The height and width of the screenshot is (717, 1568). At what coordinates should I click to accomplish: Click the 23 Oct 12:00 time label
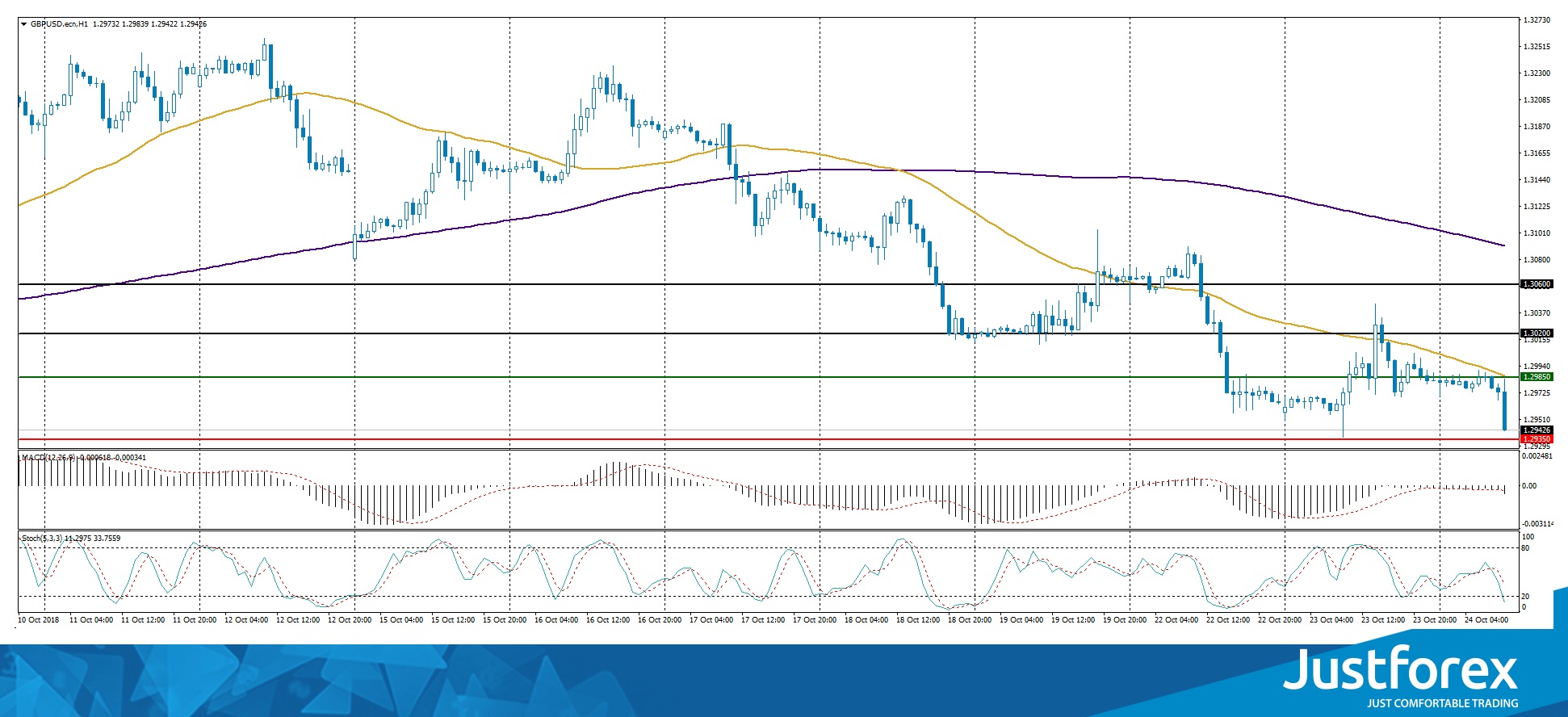coord(1383,620)
